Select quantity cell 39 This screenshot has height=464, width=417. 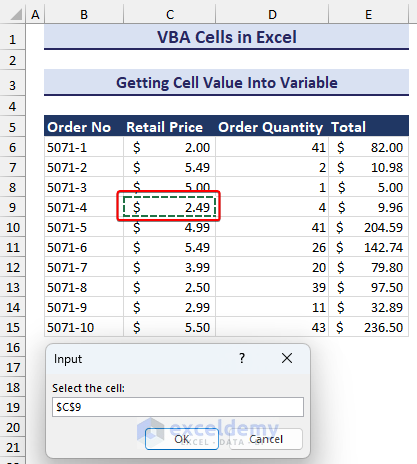(x=272, y=287)
